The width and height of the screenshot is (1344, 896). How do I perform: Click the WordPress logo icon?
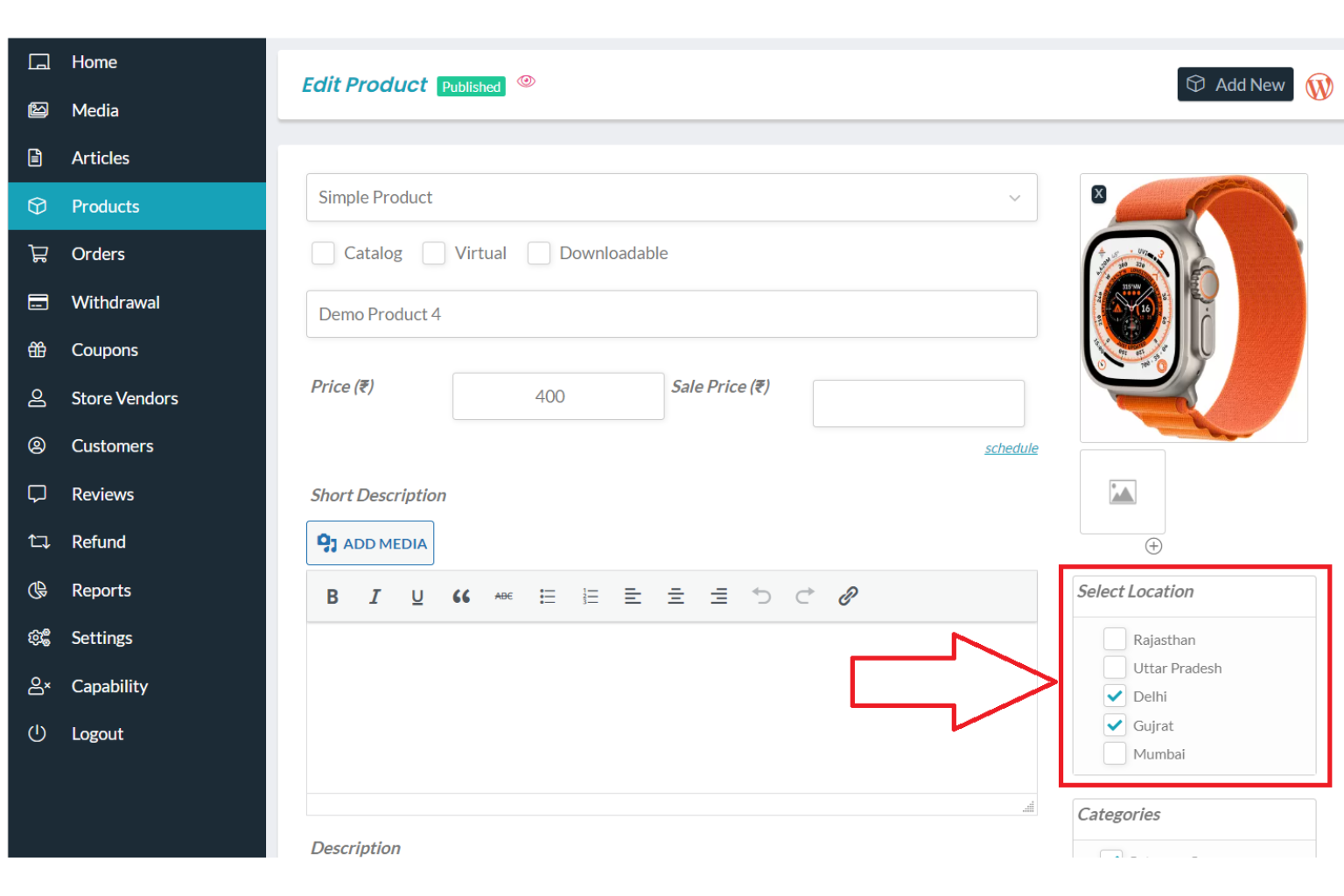pyautogui.click(x=1319, y=86)
